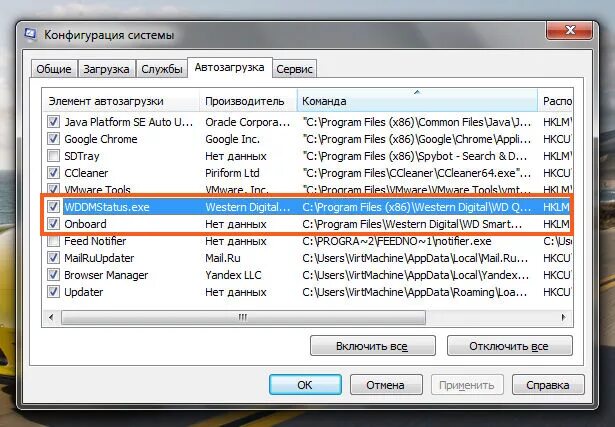615x427 pixels.
Task: Uncheck the CCleaner startup checkbox
Action: [x=53, y=173]
